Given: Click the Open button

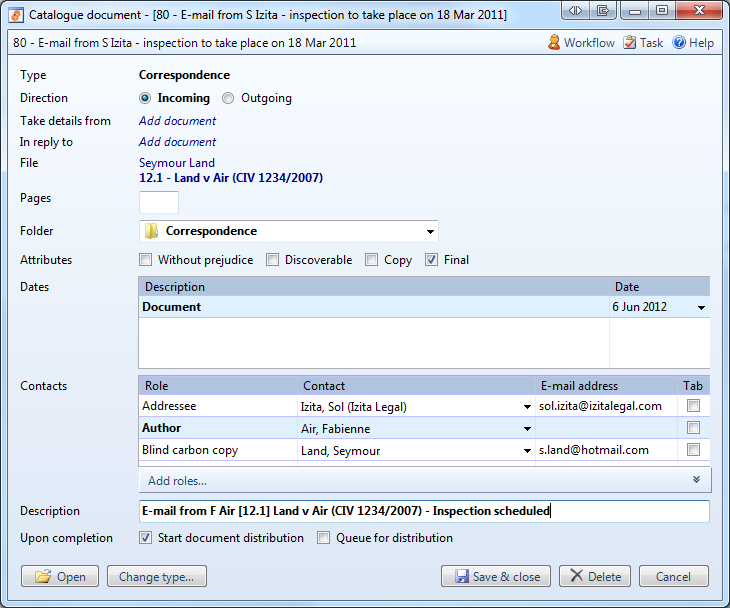Looking at the screenshot, I should click(x=60, y=577).
